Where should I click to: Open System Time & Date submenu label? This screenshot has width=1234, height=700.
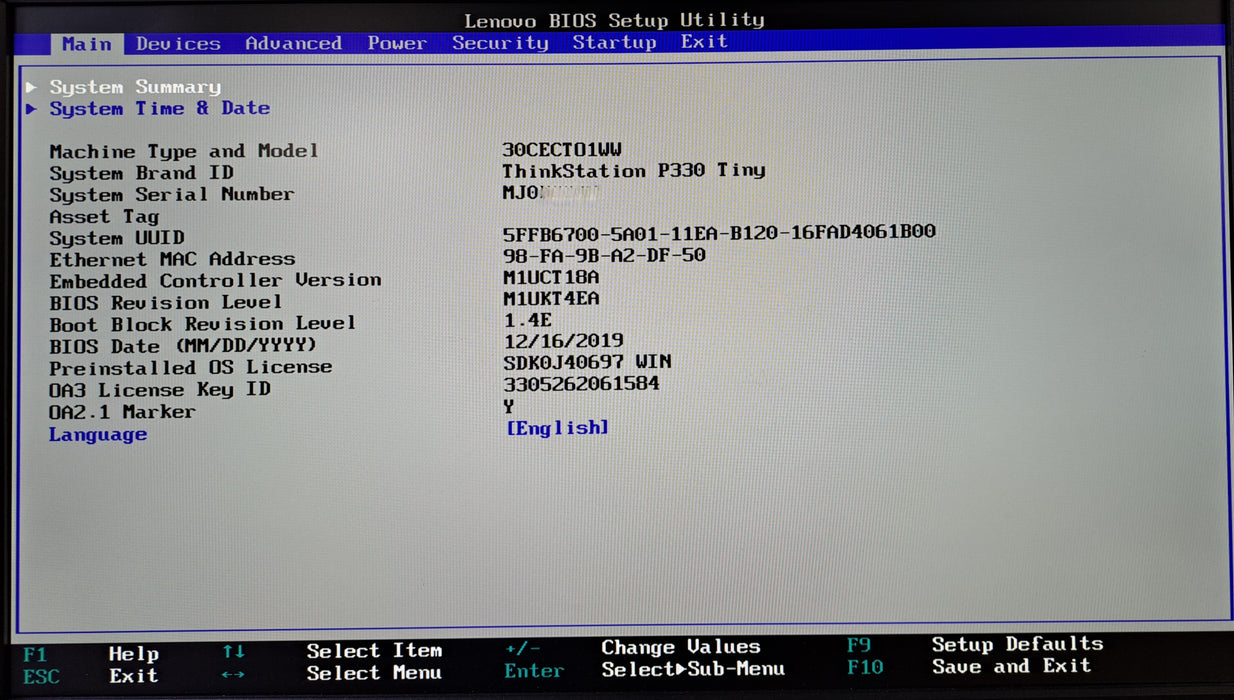(160, 108)
